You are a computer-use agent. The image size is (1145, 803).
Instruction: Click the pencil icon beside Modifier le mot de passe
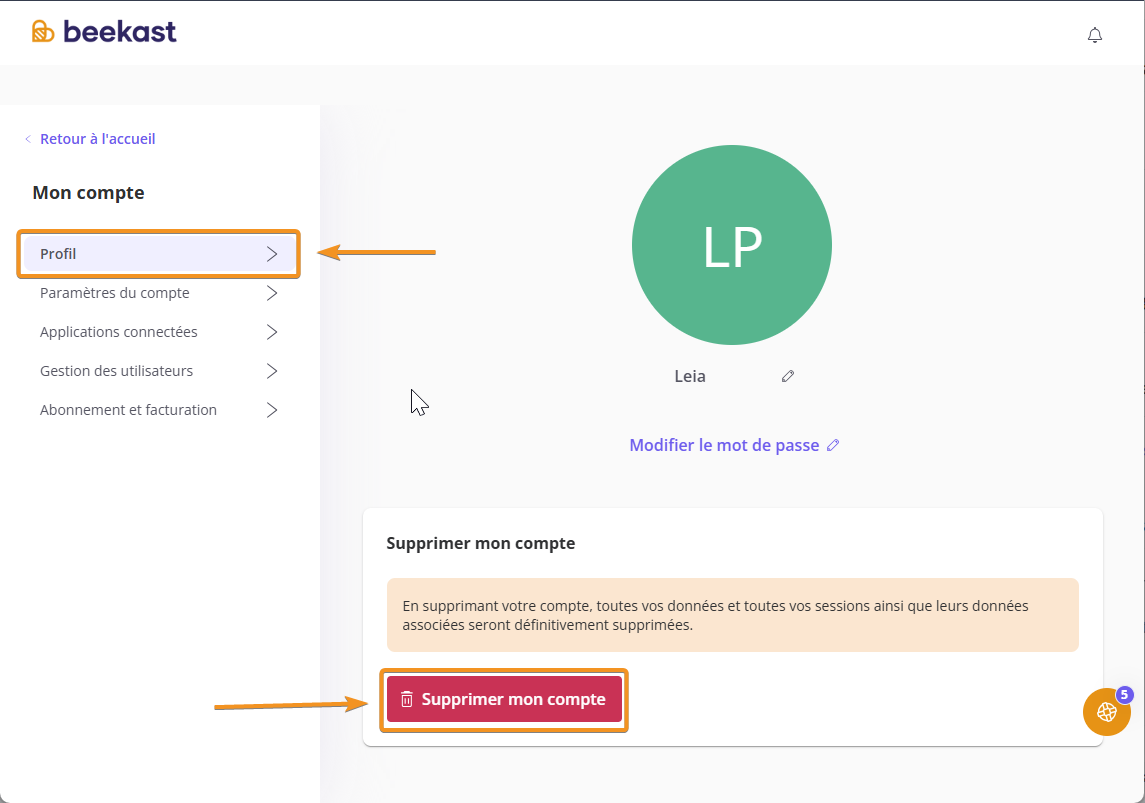(x=833, y=445)
